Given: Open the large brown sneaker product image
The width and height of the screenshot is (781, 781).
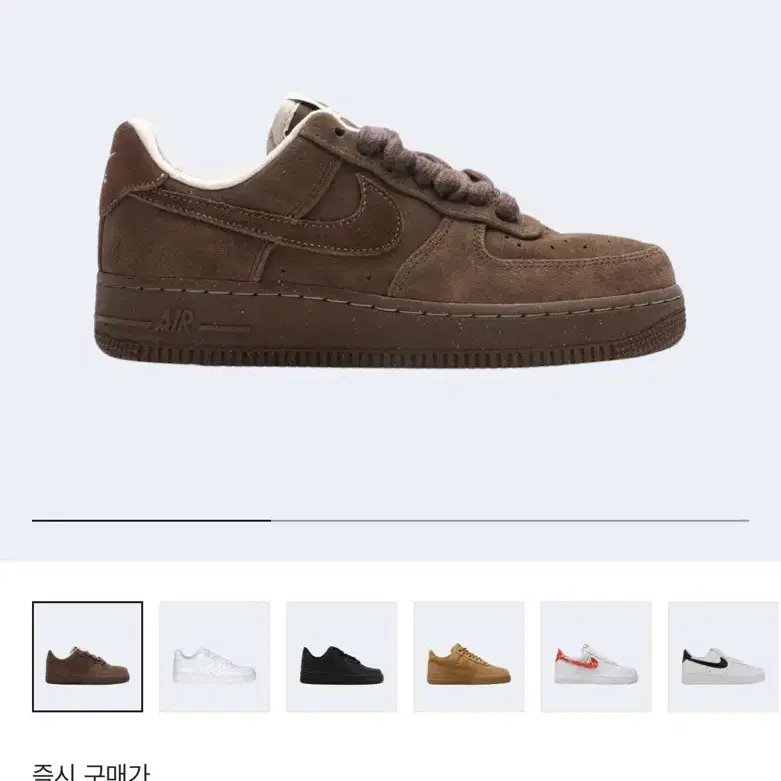Looking at the screenshot, I should click(x=390, y=232).
